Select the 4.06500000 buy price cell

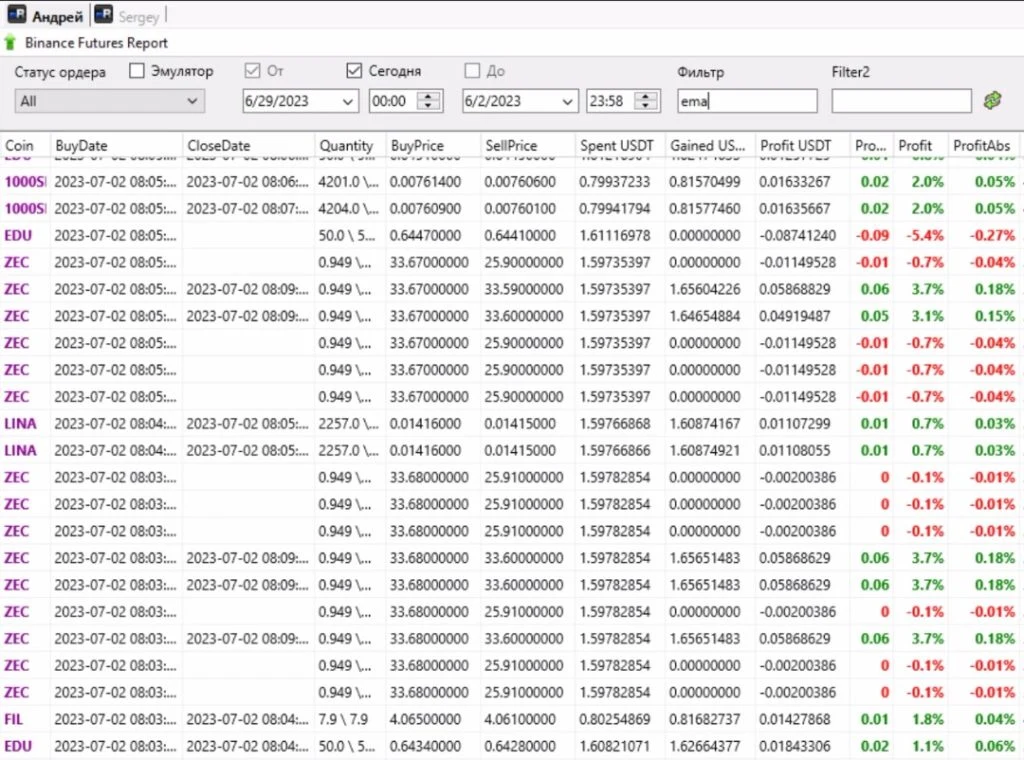425,720
